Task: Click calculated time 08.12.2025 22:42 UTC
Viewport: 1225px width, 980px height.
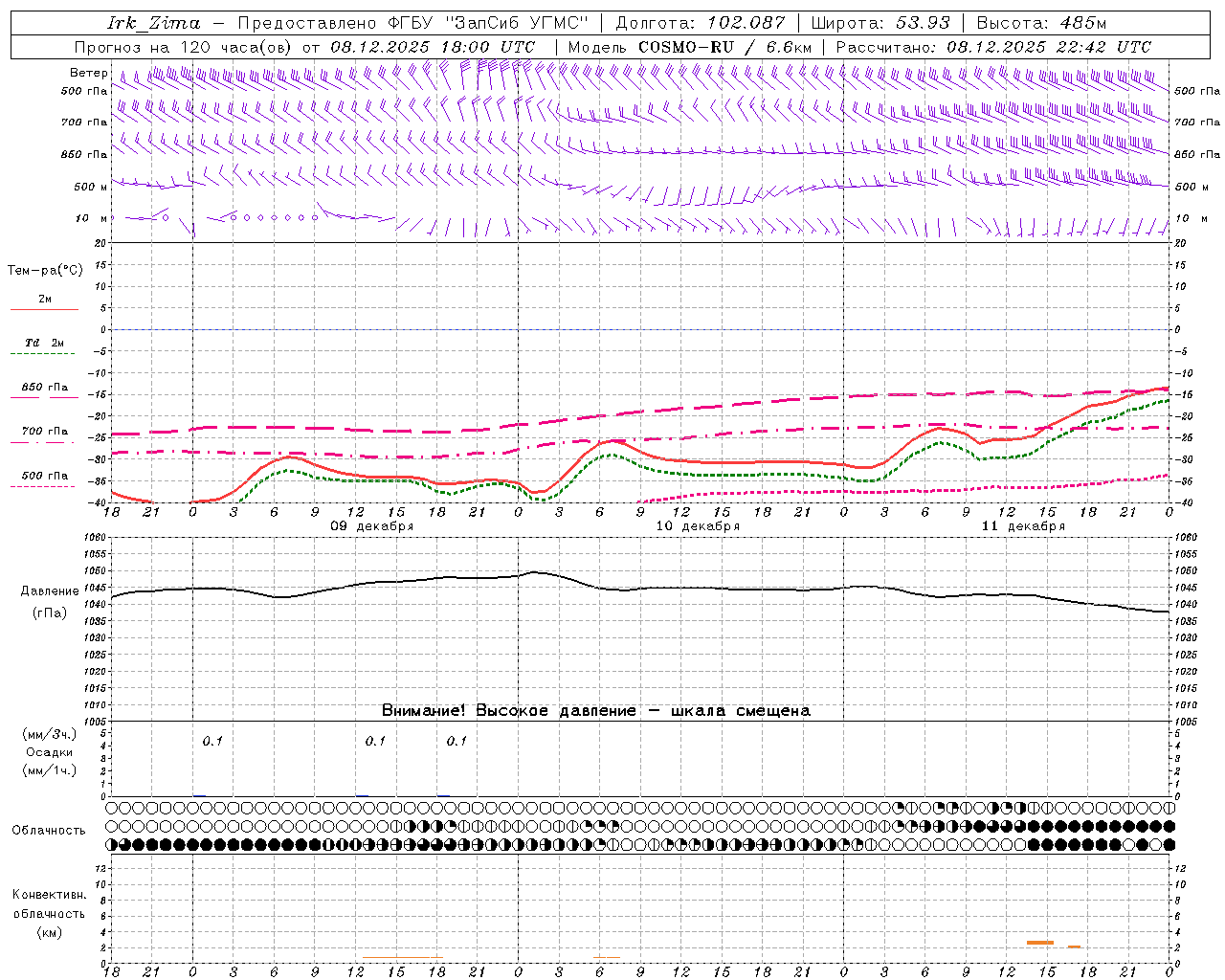Action: tap(1049, 47)
